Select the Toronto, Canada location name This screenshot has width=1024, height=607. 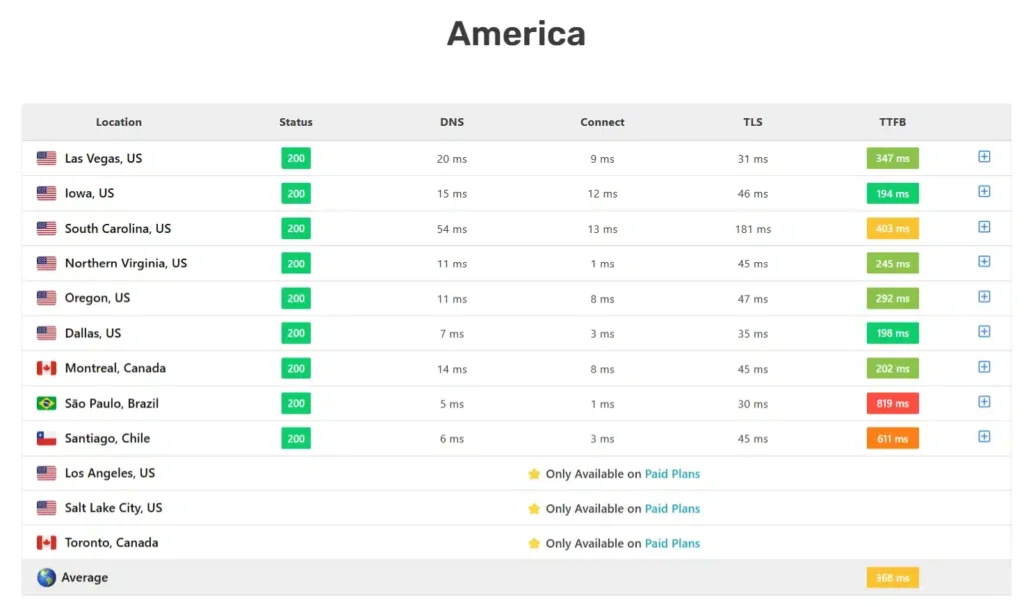pyautogui.click(x=111, y=542)
